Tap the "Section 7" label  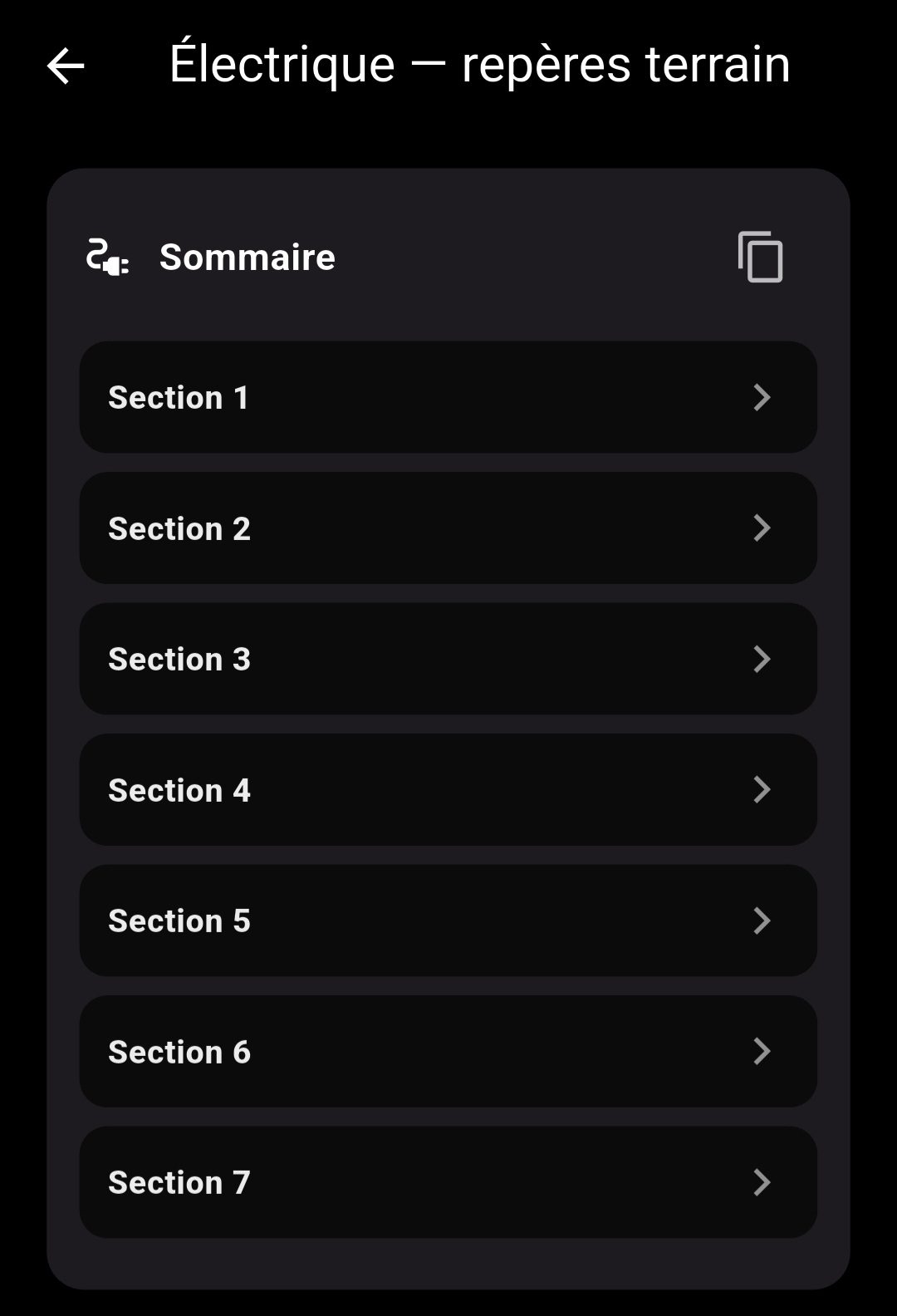179,1182
